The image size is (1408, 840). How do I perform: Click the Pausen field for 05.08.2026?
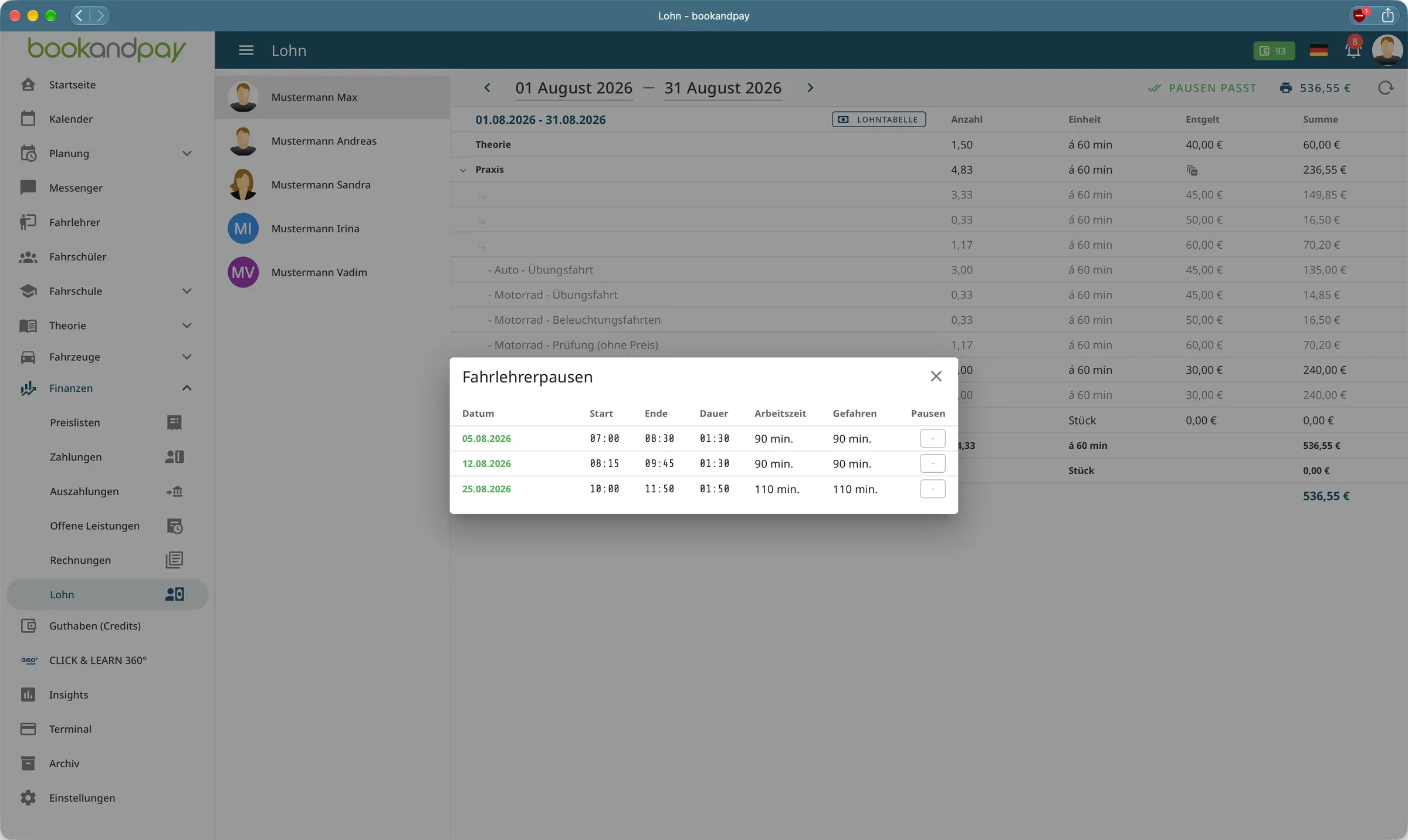[x=932, y=438]
